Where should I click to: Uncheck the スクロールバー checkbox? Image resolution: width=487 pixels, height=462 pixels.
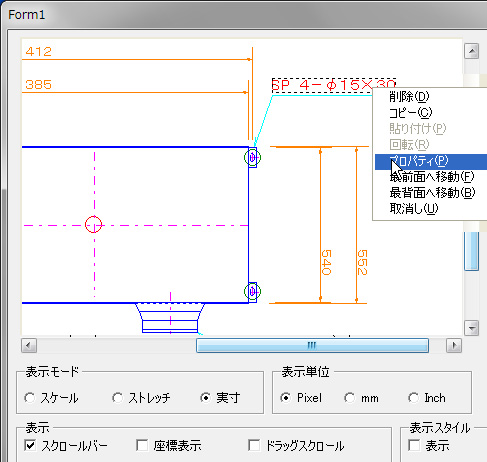pyautogui.click(x=30, y=445)
